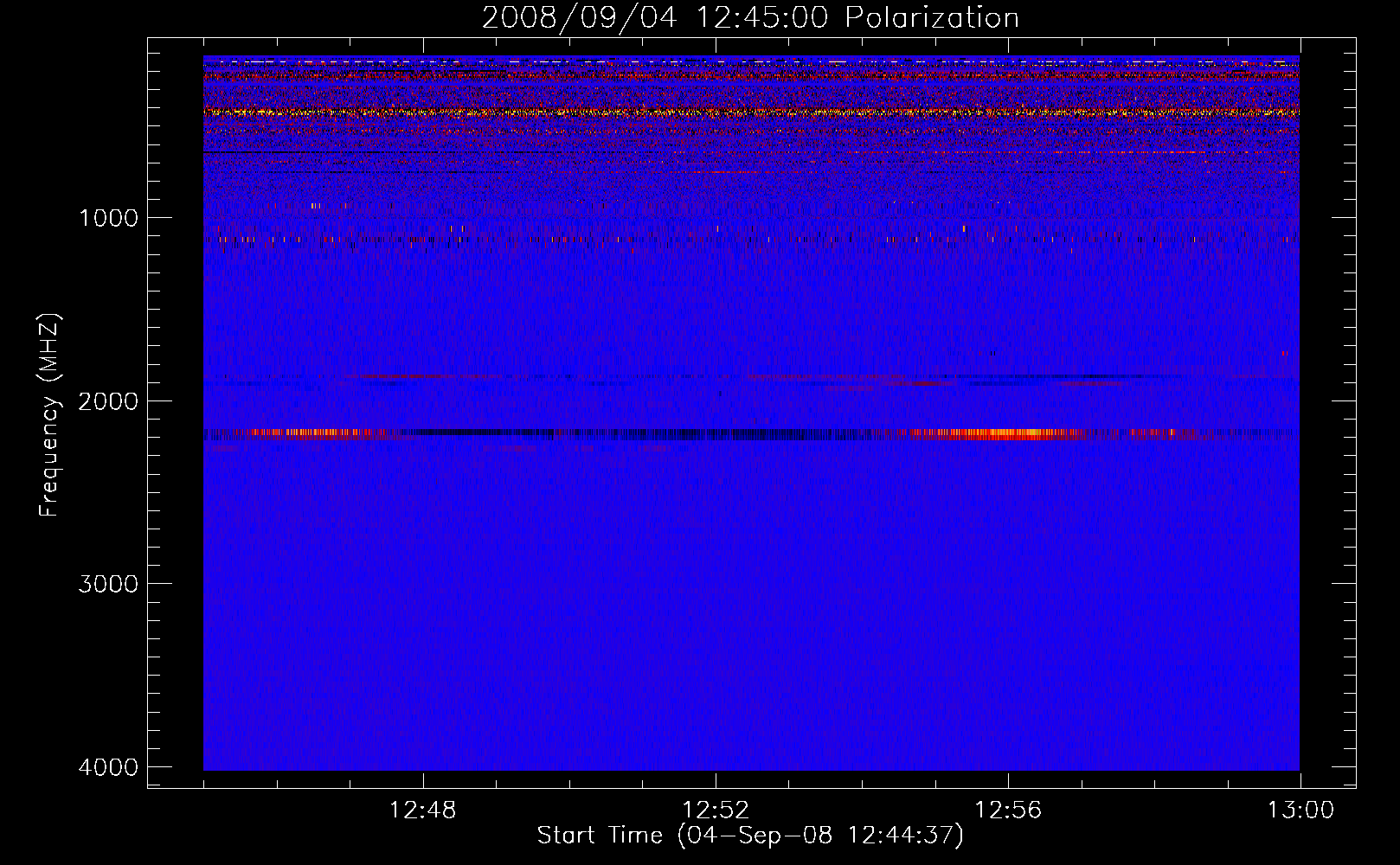Click the 12:52 time tick label
This screenshot has height=865, width=1400.
(716, 811)
